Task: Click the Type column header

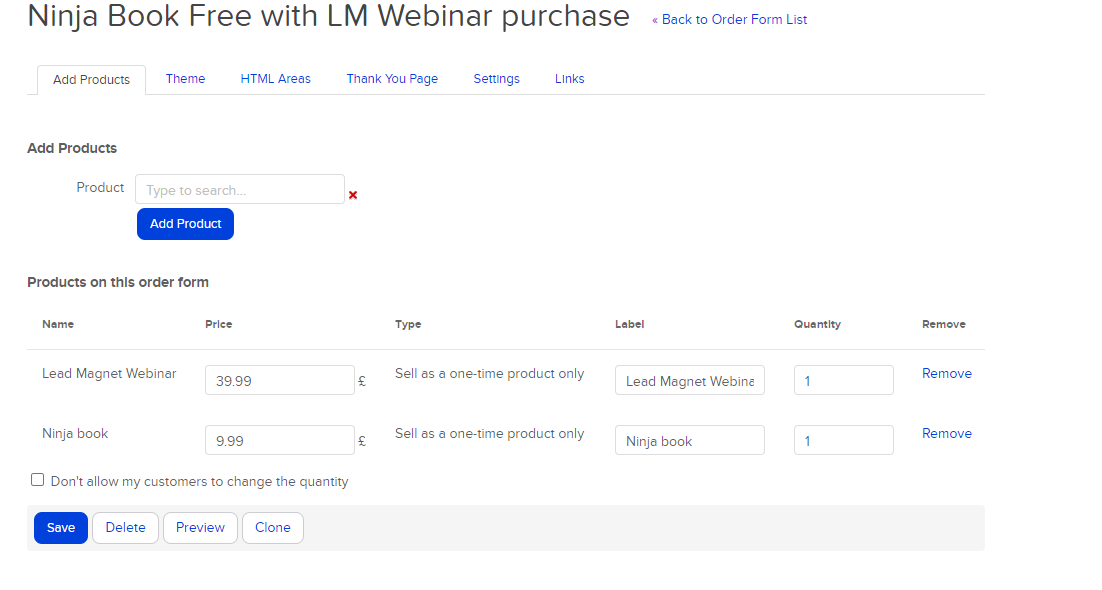Action: tap(408, 324)
